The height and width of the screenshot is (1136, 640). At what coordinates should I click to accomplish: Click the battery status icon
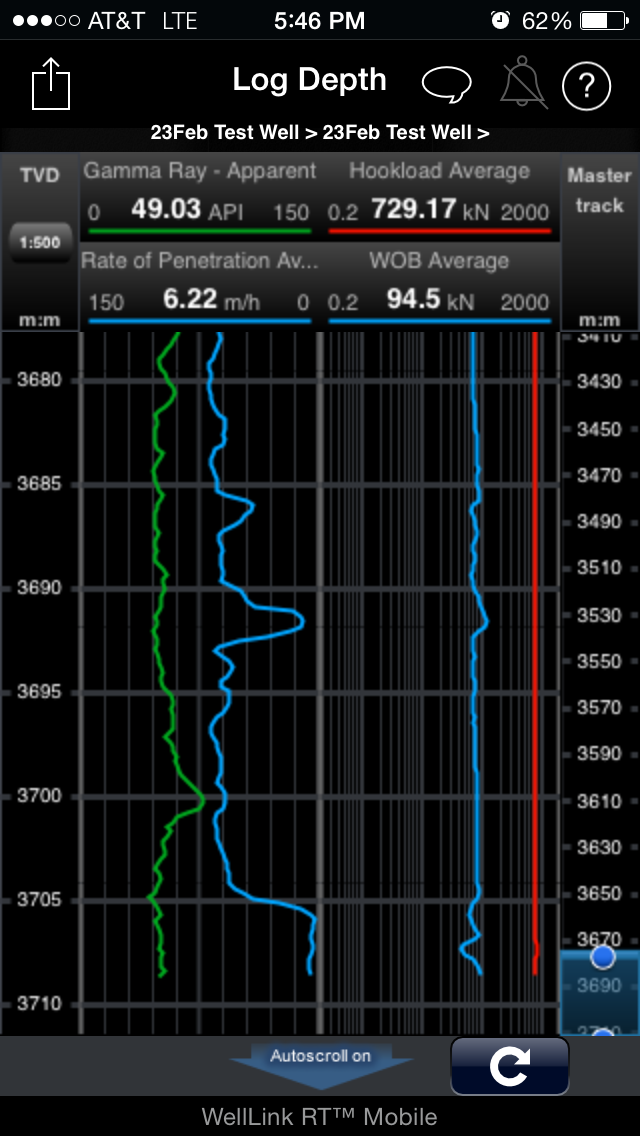pyautogui.click(x=604, y=20)
